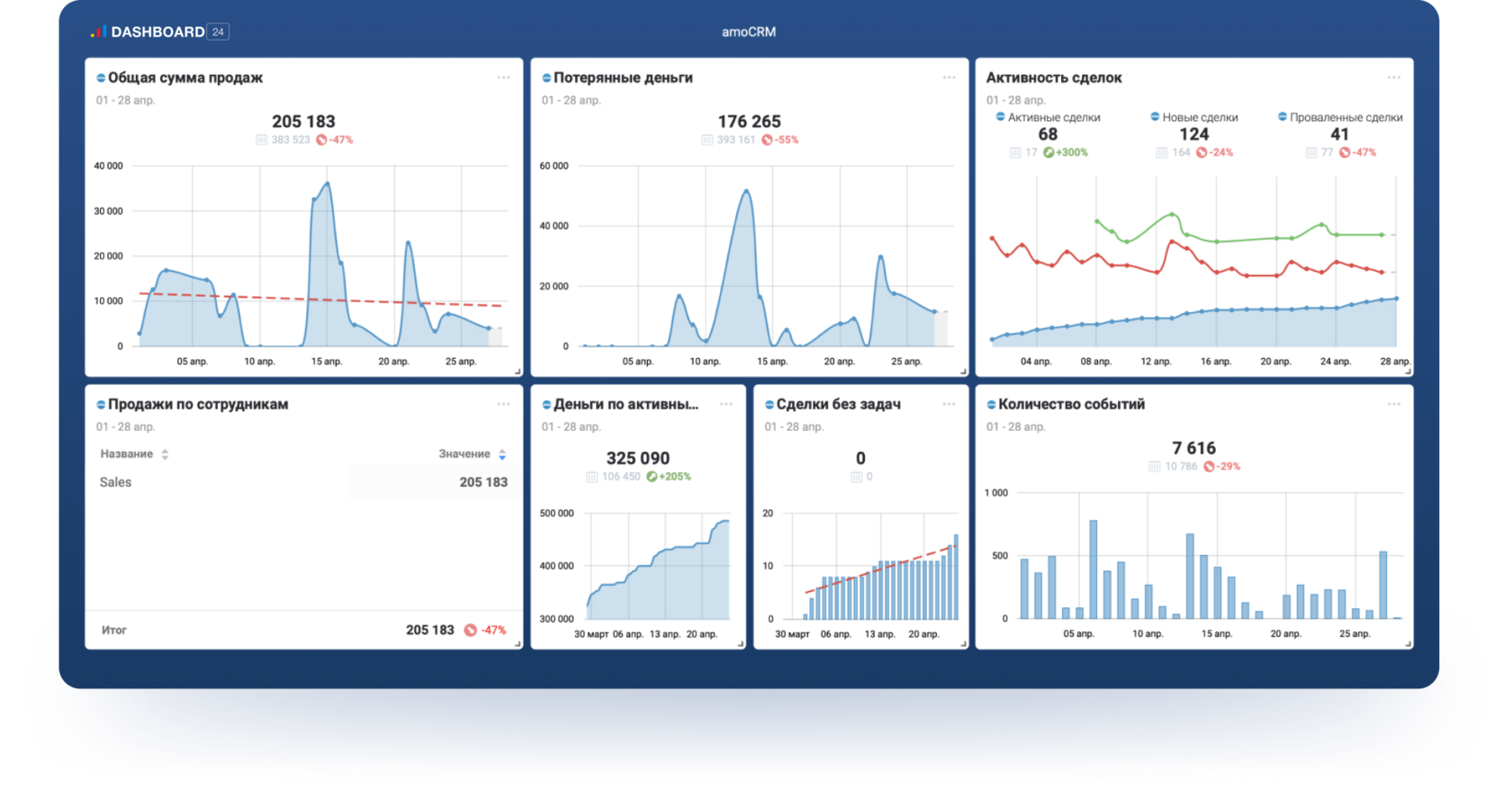Click the red decrease icon next to -55%

click(767, 140)
